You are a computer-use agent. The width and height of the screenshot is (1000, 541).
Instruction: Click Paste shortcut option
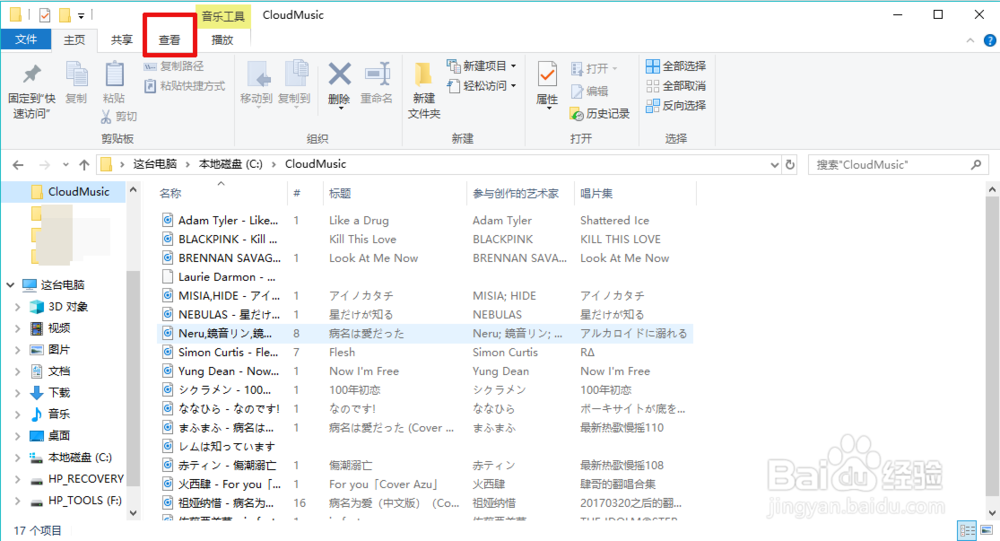[x=184, y=85]
